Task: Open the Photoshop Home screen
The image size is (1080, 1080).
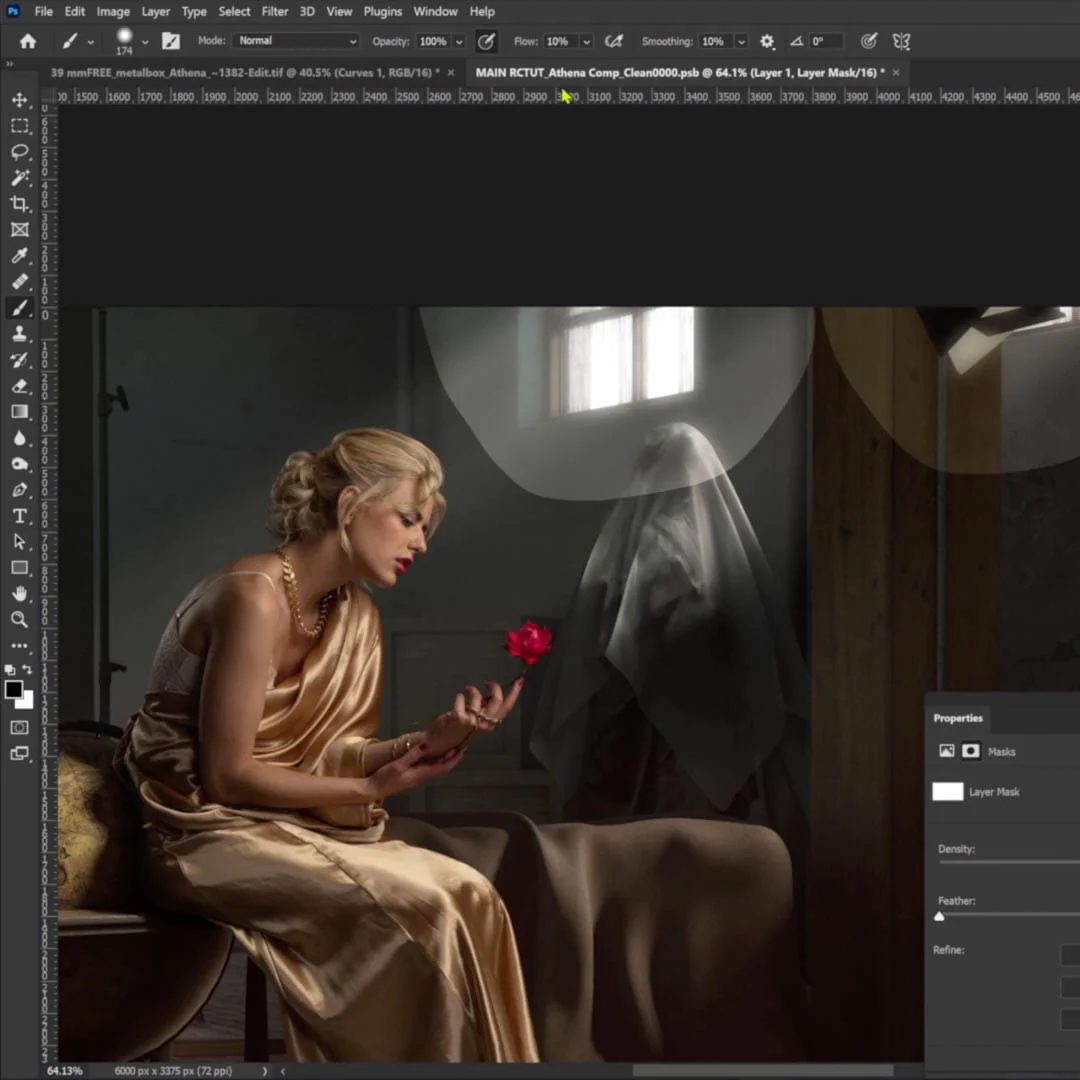Action: coord(27,41)
